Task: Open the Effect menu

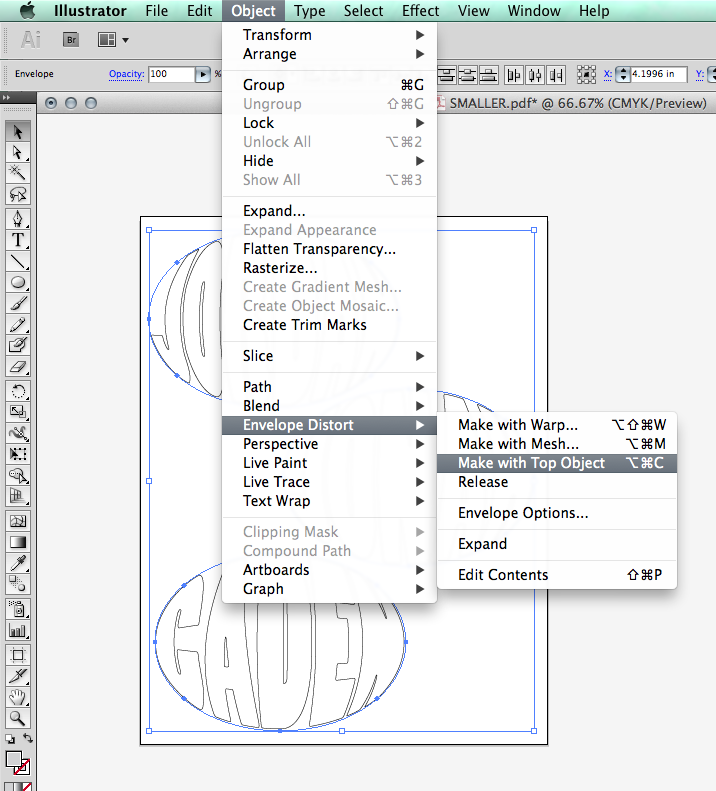Action: (x=420, y=11)
